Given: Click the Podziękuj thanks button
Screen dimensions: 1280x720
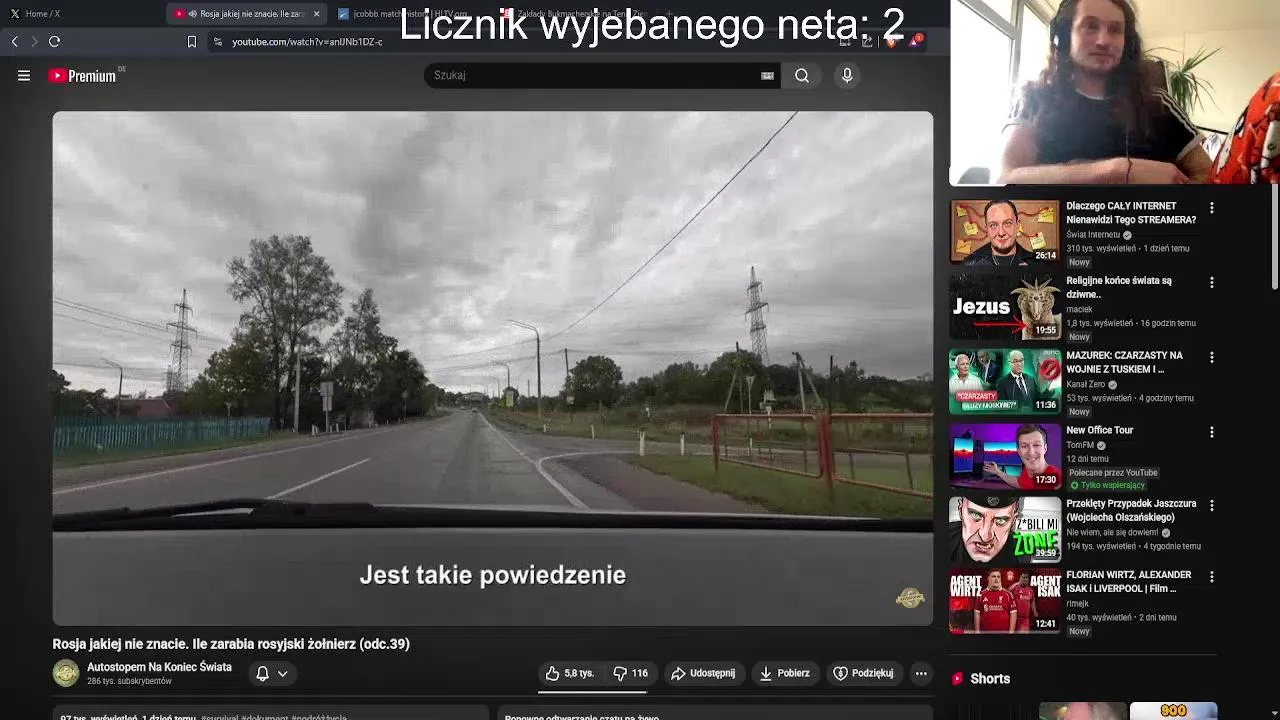Looking at the screenshot, I should pyautogui.click(x=864, y=673).
